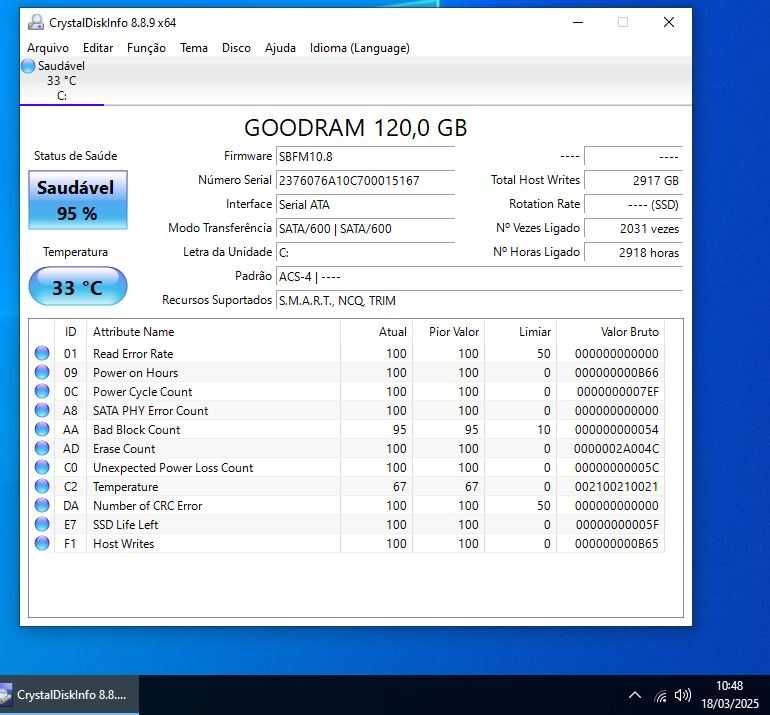Select the SSD Life Left row name
770x715 pixels.
coord(125,524)
